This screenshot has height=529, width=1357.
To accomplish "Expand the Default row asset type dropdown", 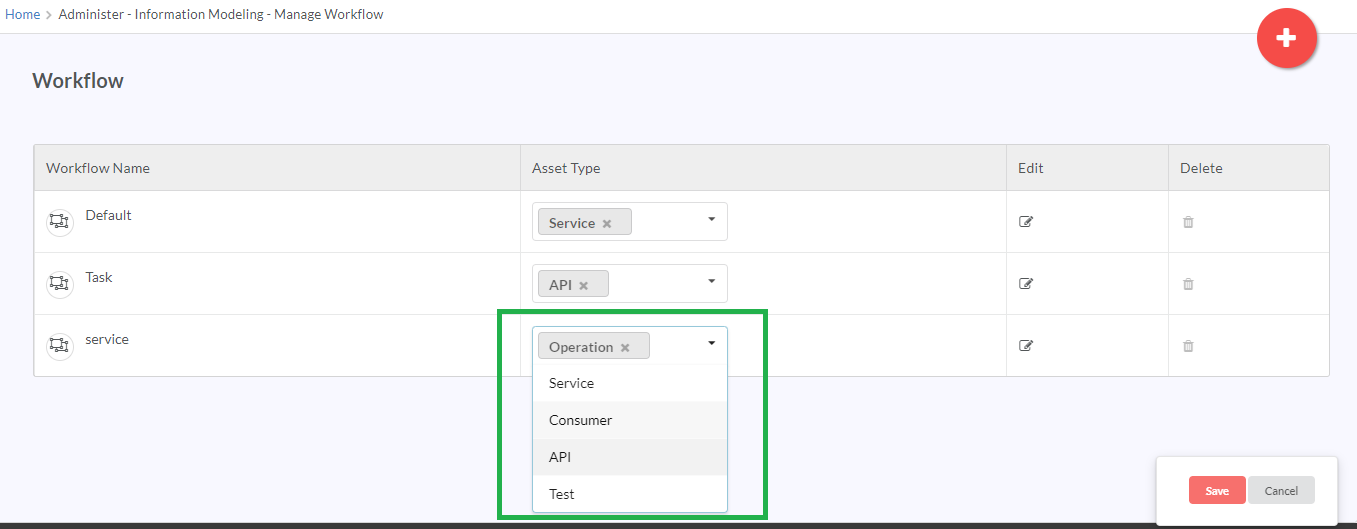I will [x=712, y=220].
